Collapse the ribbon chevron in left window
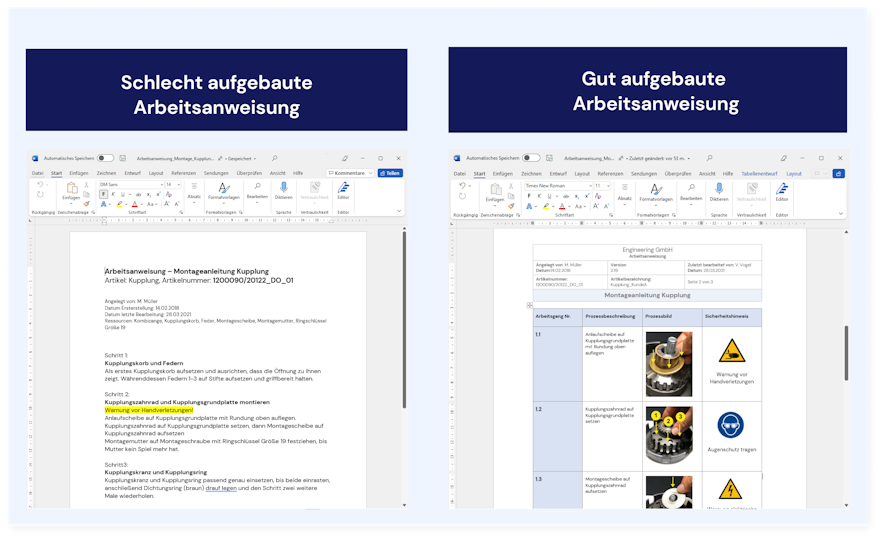 [x=399, y=211]
